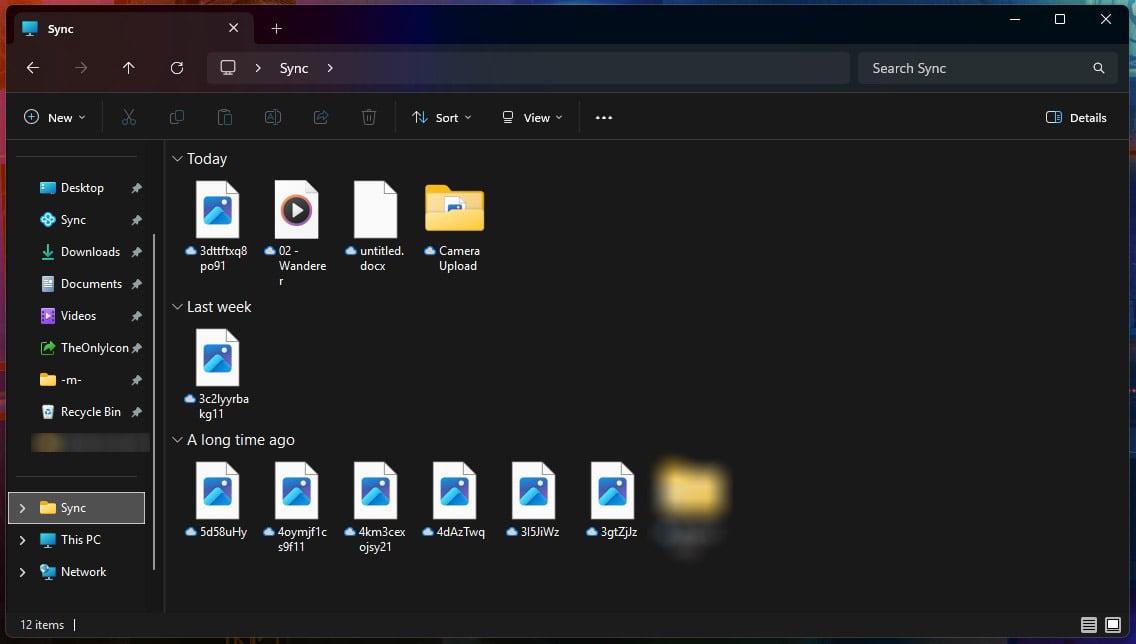Go back with the left arrow

coord(33,68)
